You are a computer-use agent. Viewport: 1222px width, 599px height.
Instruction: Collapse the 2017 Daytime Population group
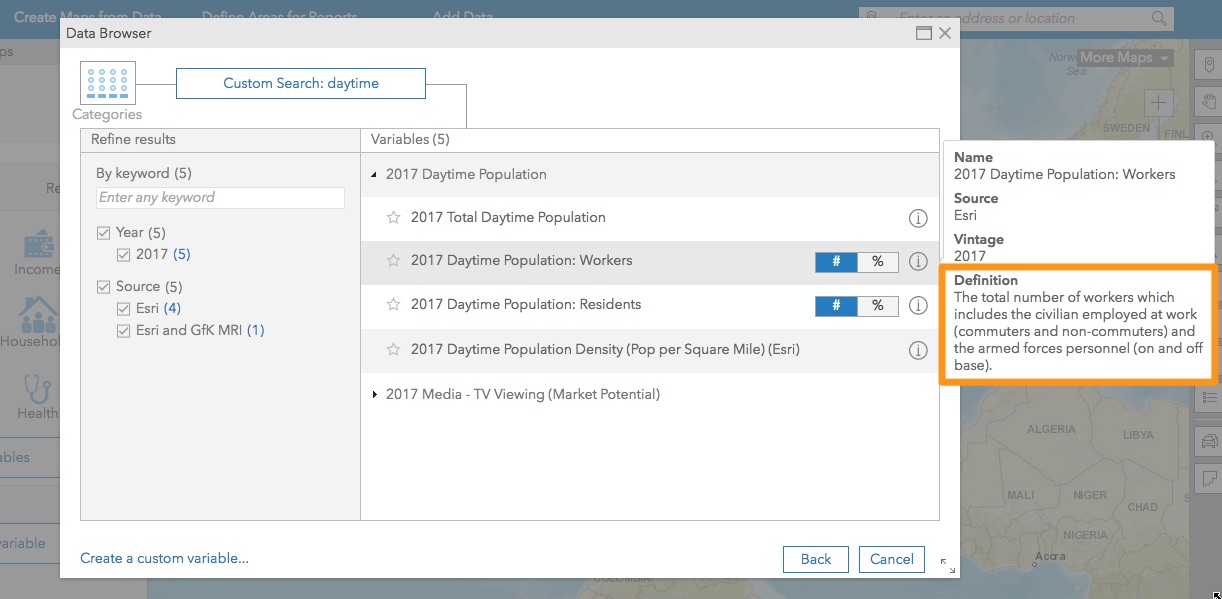(374, 175)
